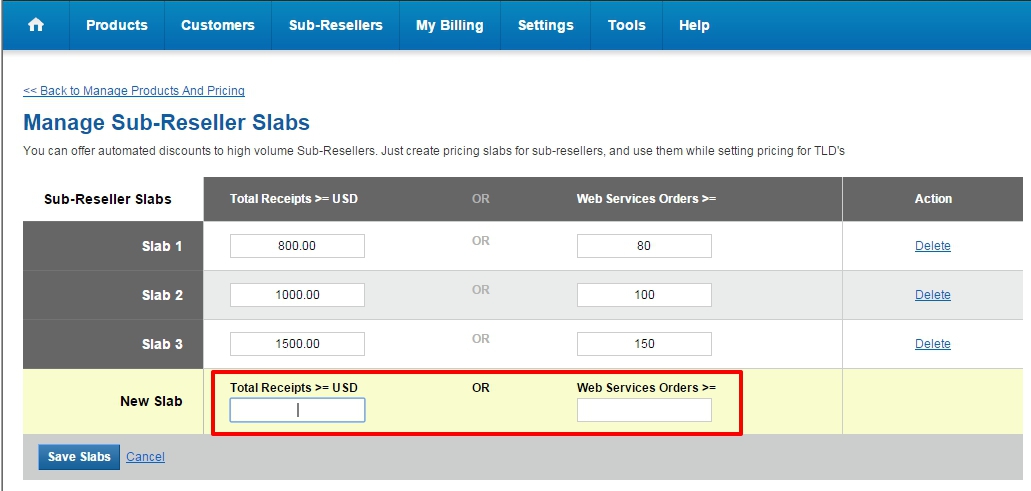
Task: Click Slab 1 Web Services Orders field
Action: [x=644, y=246]
